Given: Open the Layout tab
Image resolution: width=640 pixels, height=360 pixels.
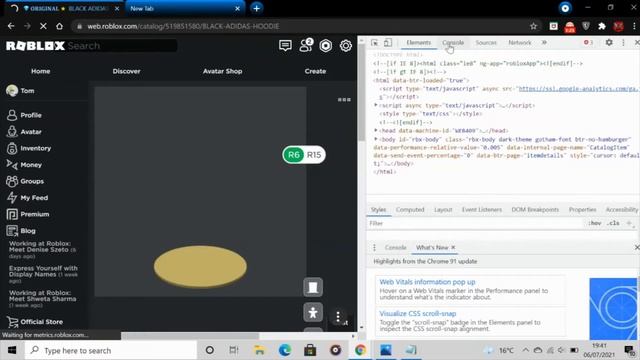Looking at the screenshot, I should coord(443,209).
